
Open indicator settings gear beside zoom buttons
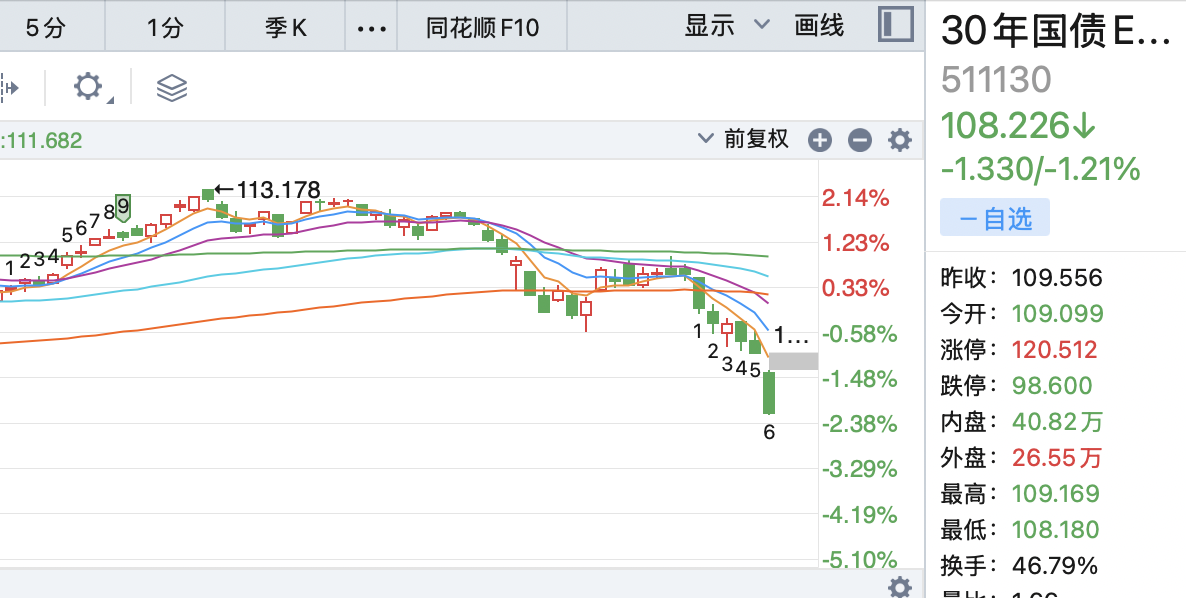900,140
